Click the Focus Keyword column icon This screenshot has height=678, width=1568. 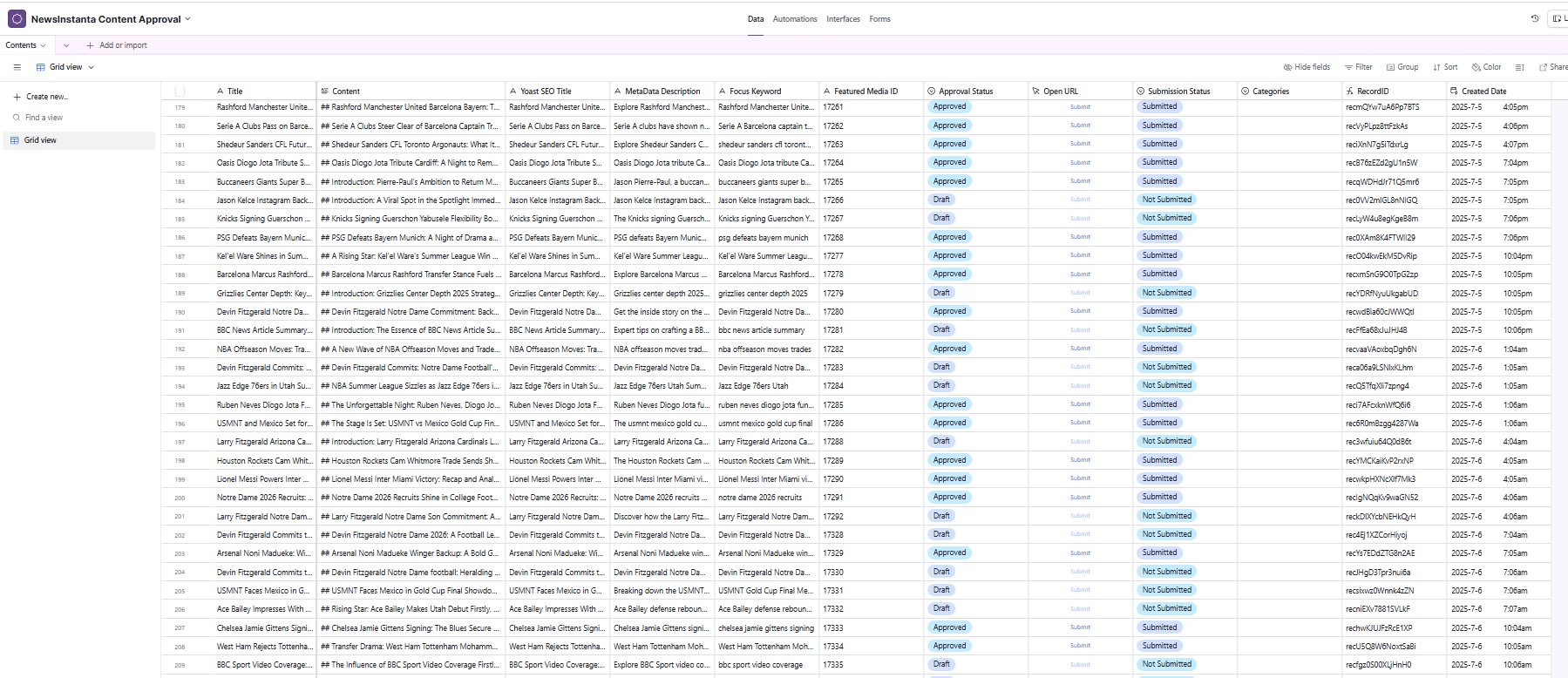[x=723, y=91]
